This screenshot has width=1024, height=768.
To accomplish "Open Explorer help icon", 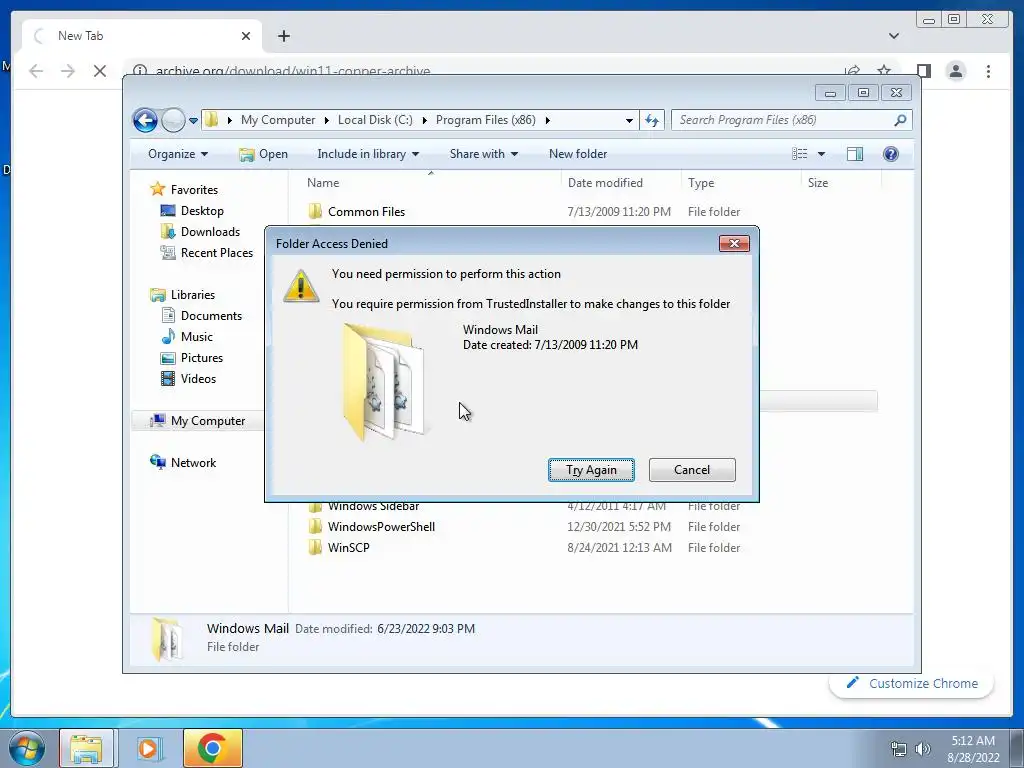I will [890, 154].
